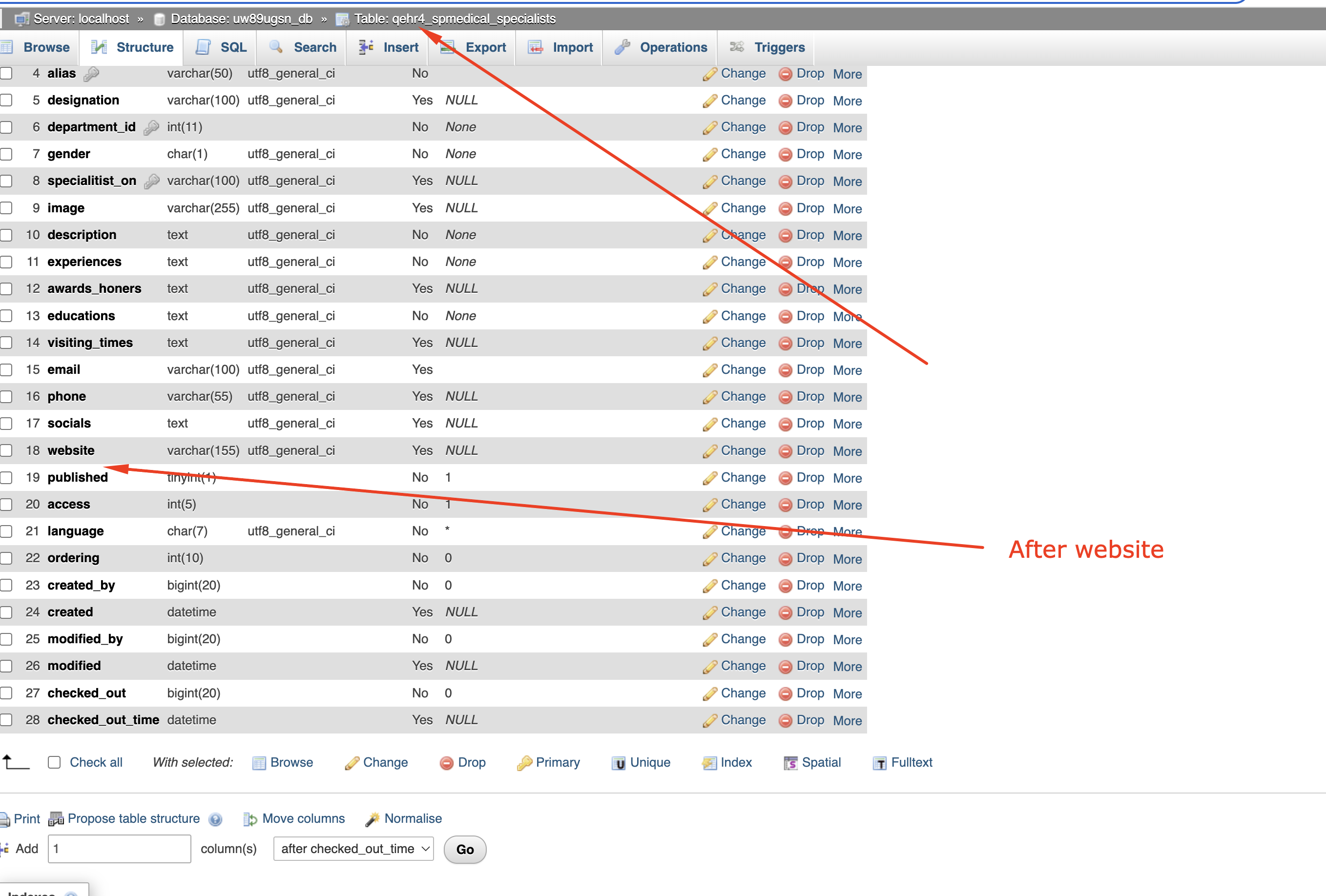Click the Propose table structure help icon
Screen dimensions: 1326x896
point(215,819)
